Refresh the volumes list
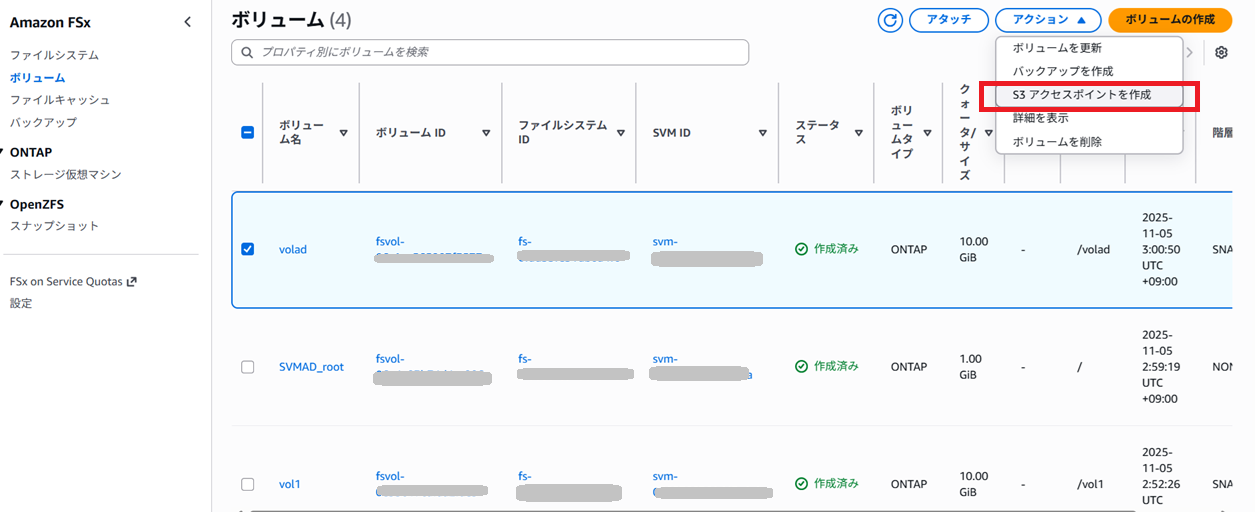This screenshot has height=512, width=1255. tap(890, 20)
